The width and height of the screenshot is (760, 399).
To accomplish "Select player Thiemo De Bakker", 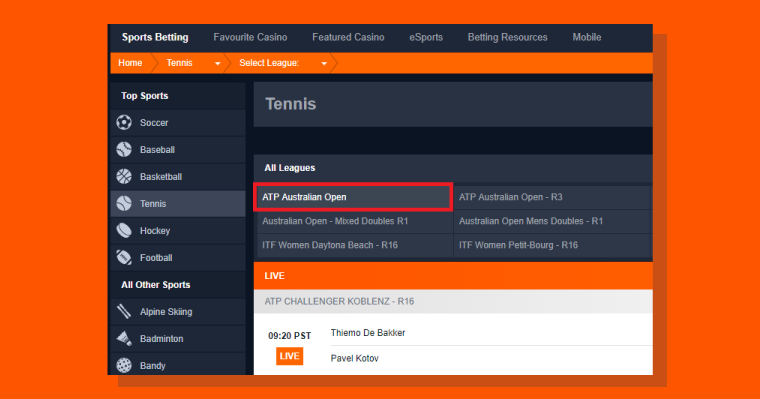I will tap(368, 333).
